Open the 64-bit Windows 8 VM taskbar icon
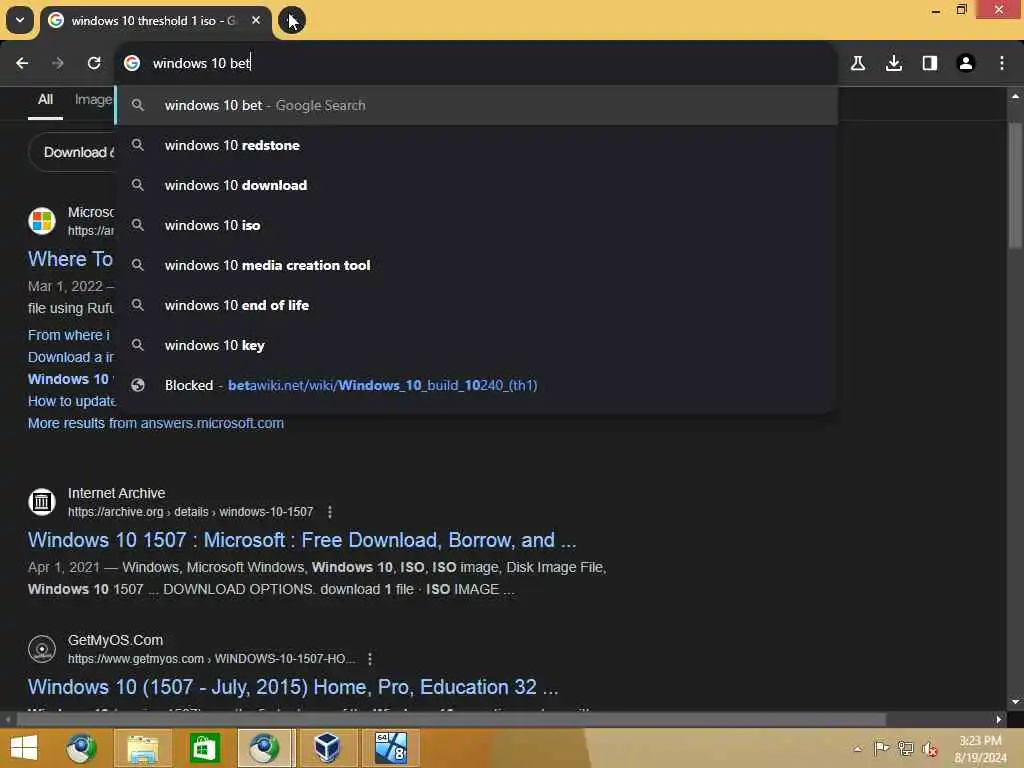 click(x=391, y=748)
